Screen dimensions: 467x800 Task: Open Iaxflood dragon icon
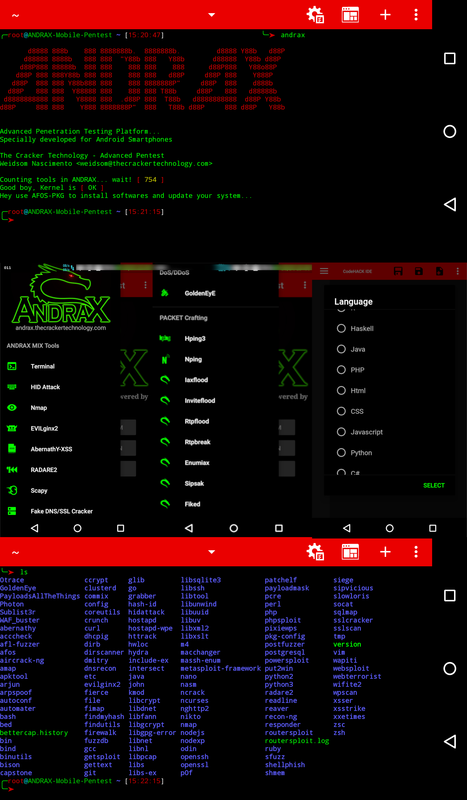tap(165, 380)
